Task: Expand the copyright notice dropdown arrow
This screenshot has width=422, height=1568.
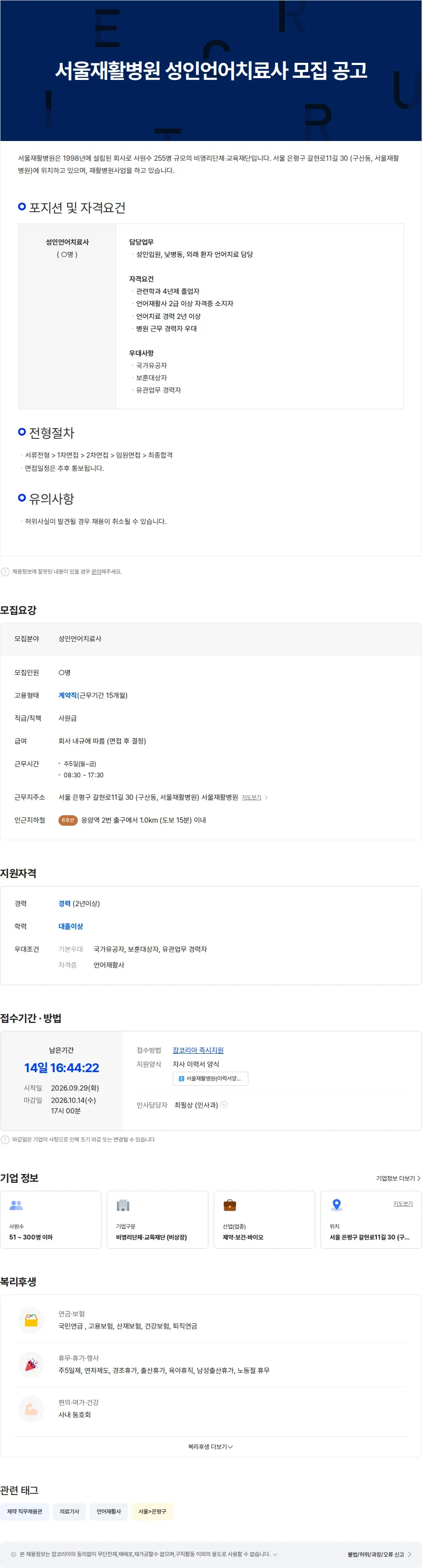Action: coord(275,1554)
